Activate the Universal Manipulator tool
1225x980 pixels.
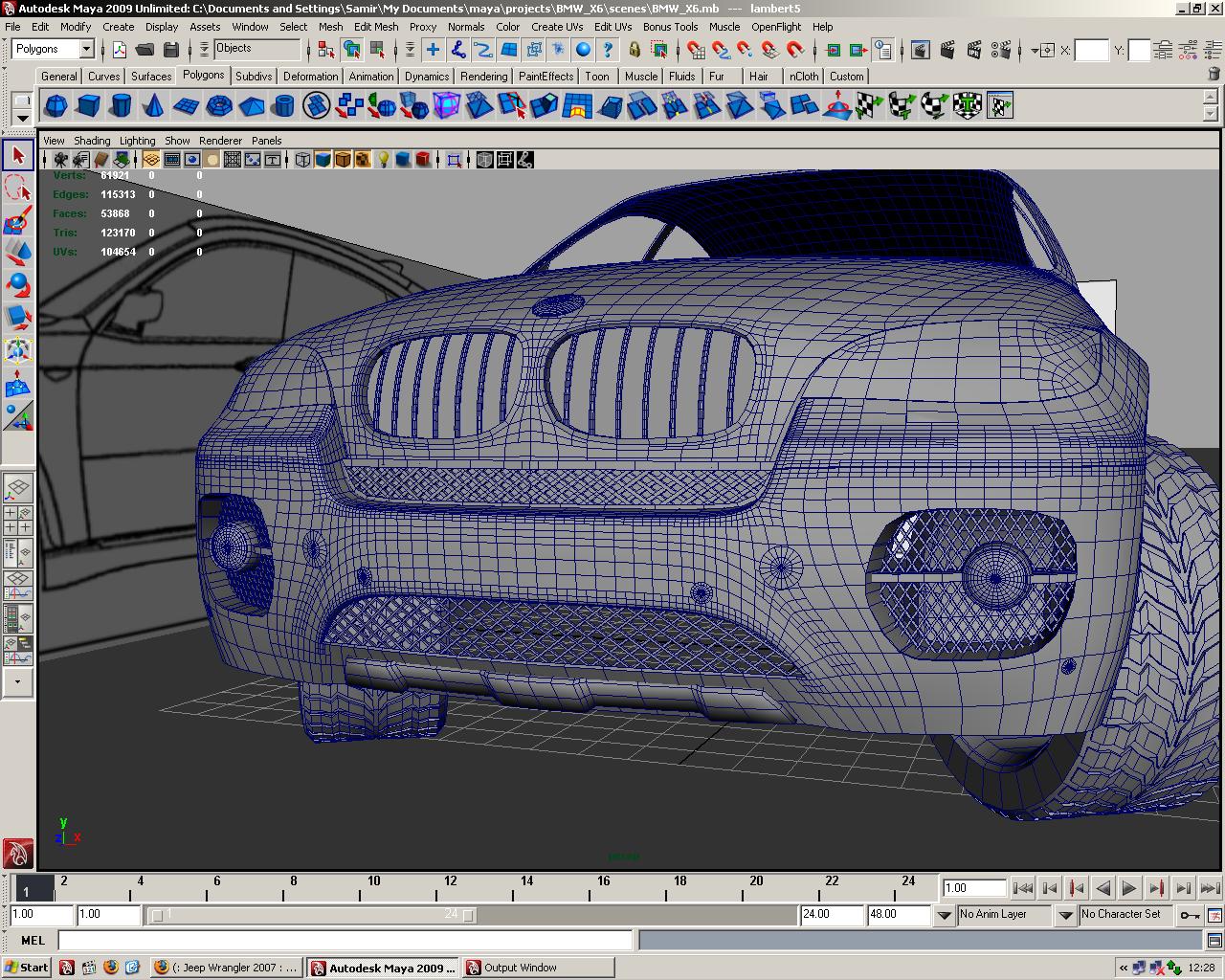pos(18,350)
